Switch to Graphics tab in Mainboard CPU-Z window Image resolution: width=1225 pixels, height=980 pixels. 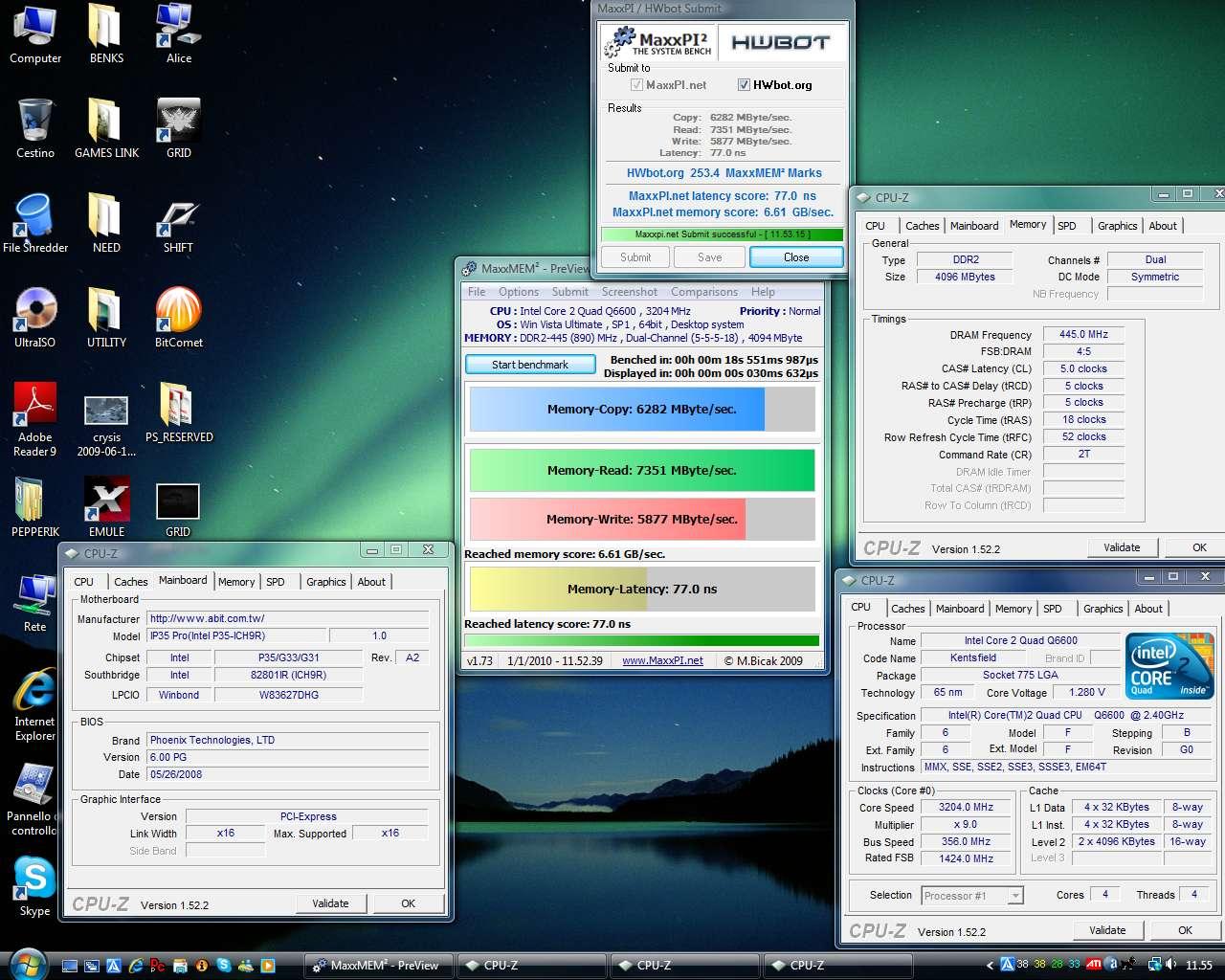point(326,582)
